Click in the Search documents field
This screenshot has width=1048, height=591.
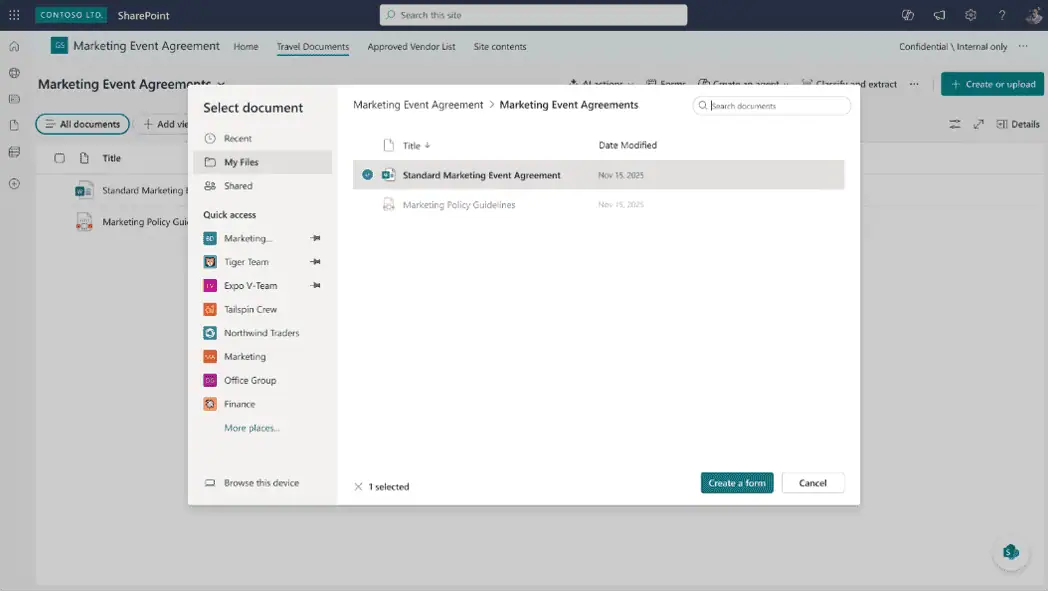(x=772, y=106)
